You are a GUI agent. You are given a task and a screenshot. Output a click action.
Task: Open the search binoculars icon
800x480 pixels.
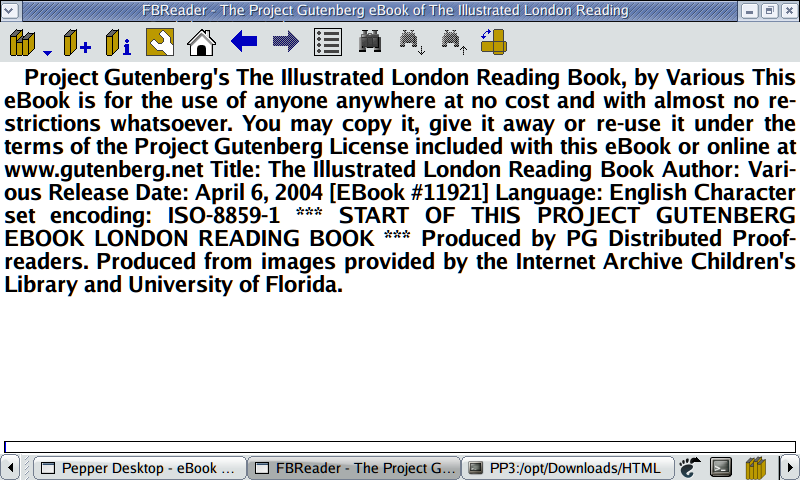(x=370, y=41)
